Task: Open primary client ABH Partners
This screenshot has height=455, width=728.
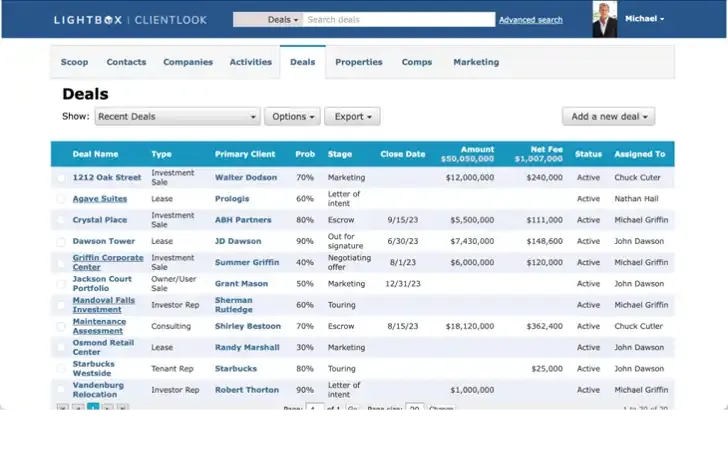Action: 243,220
